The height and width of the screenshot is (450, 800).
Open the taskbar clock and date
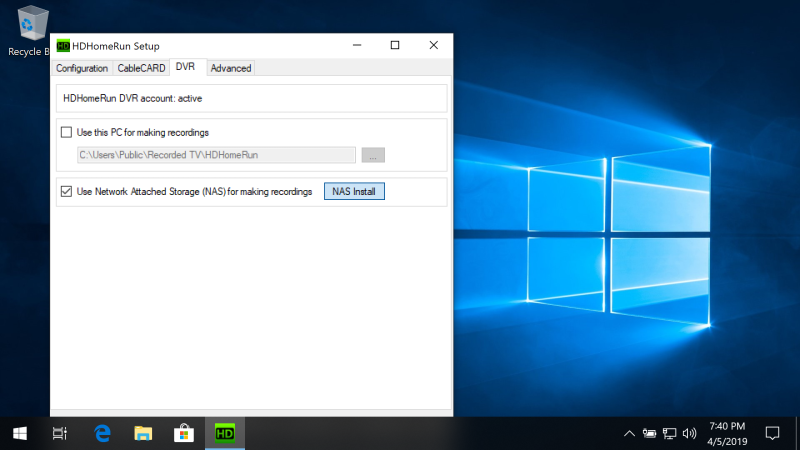click(727, 434)
